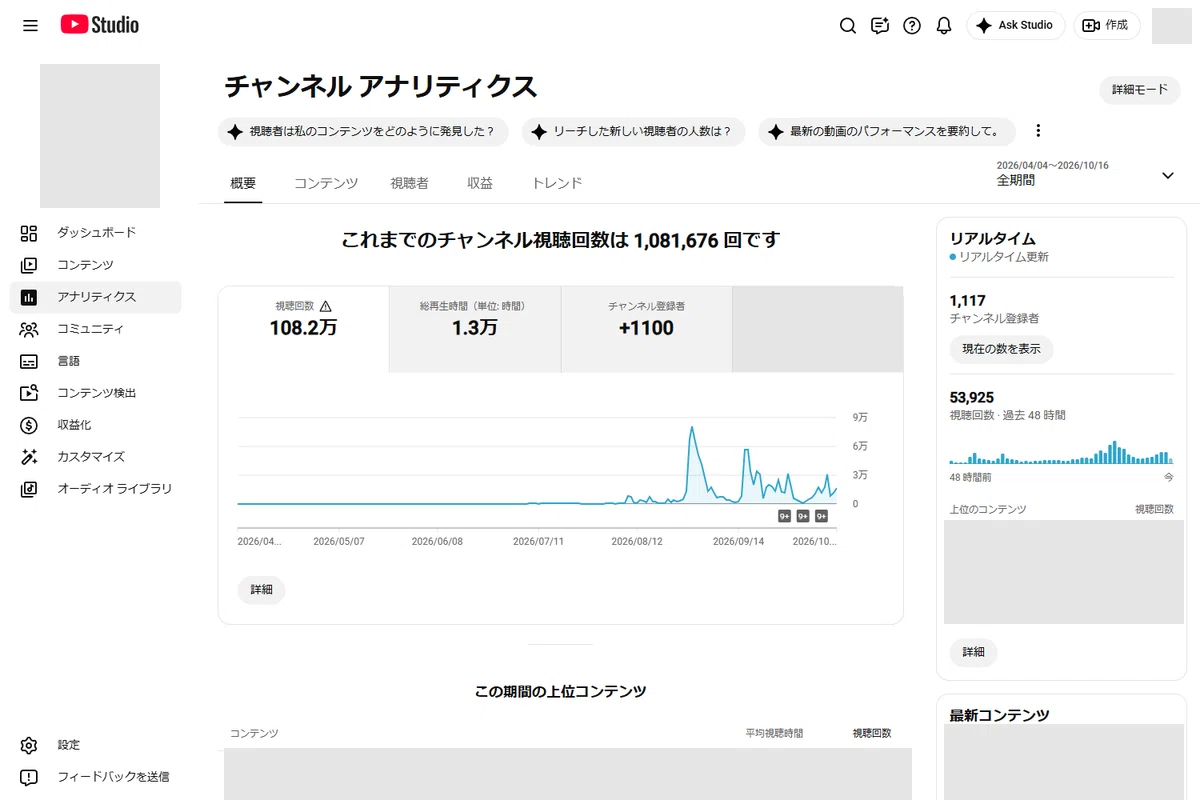Click the last 9+ chart video marker
This screenshot has width=1200, height=800.
click(821, 516)
